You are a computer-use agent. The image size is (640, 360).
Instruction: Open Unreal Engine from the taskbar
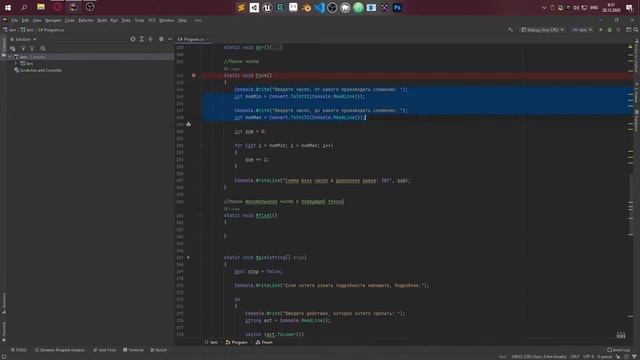tap(267, 7)
